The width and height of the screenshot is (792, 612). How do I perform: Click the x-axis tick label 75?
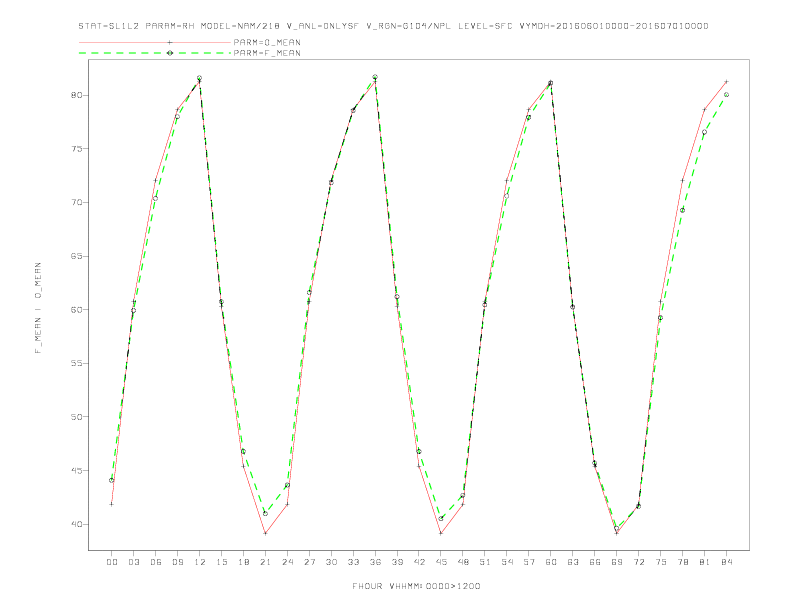[x=661, y=562]
